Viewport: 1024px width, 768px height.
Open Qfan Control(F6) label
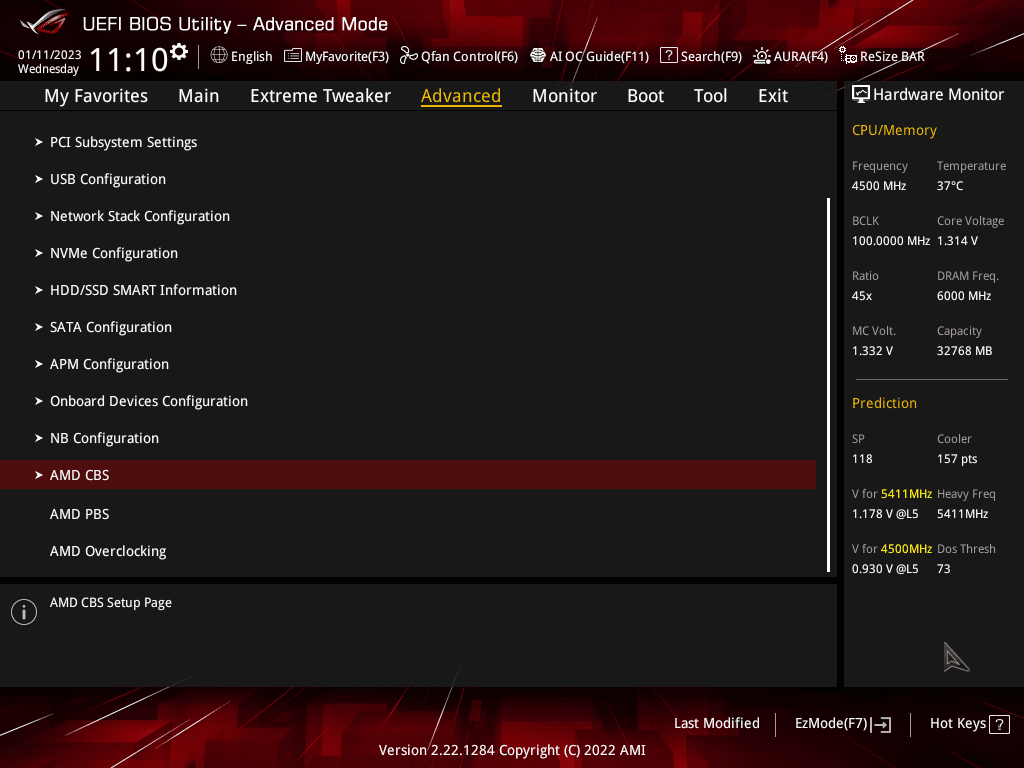pos(469,57)
